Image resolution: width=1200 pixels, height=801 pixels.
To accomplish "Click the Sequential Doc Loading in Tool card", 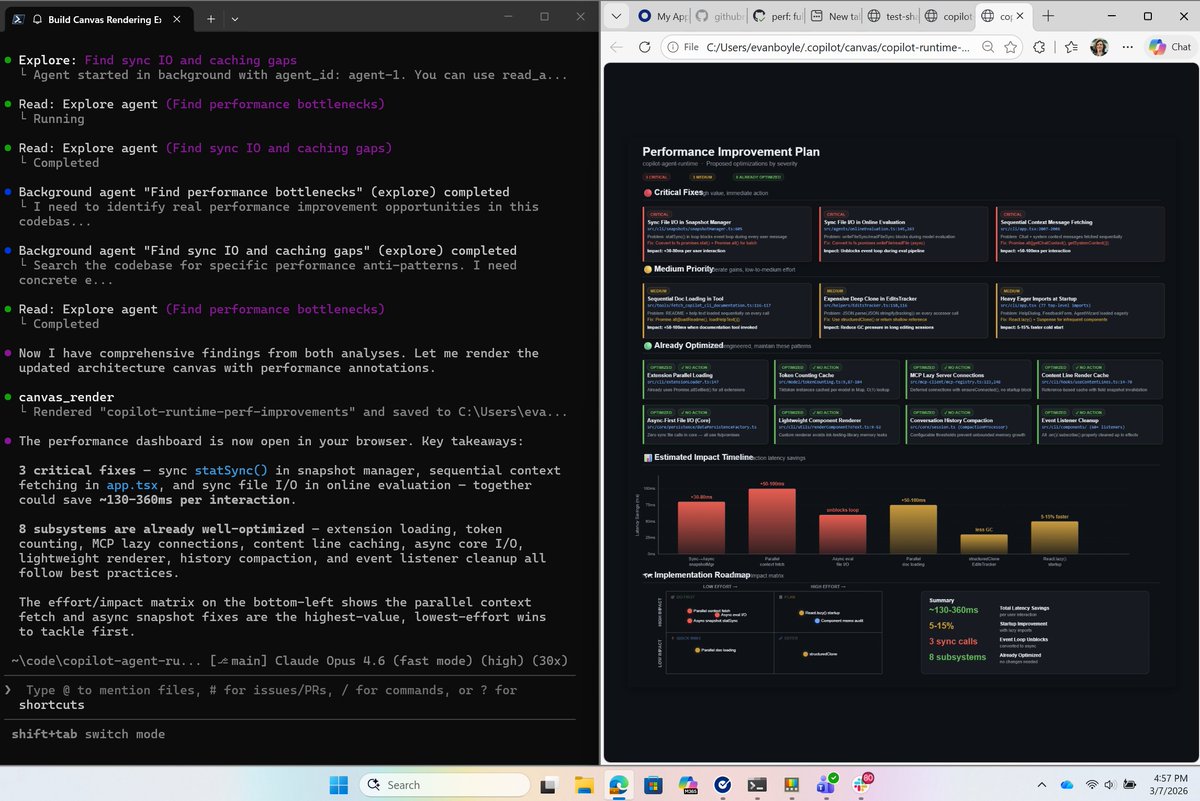I will 725,309.
